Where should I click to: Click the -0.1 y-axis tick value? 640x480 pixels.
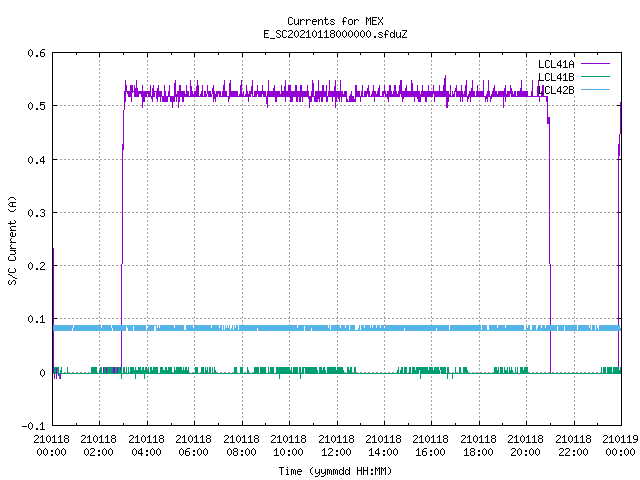click(33, 426)
